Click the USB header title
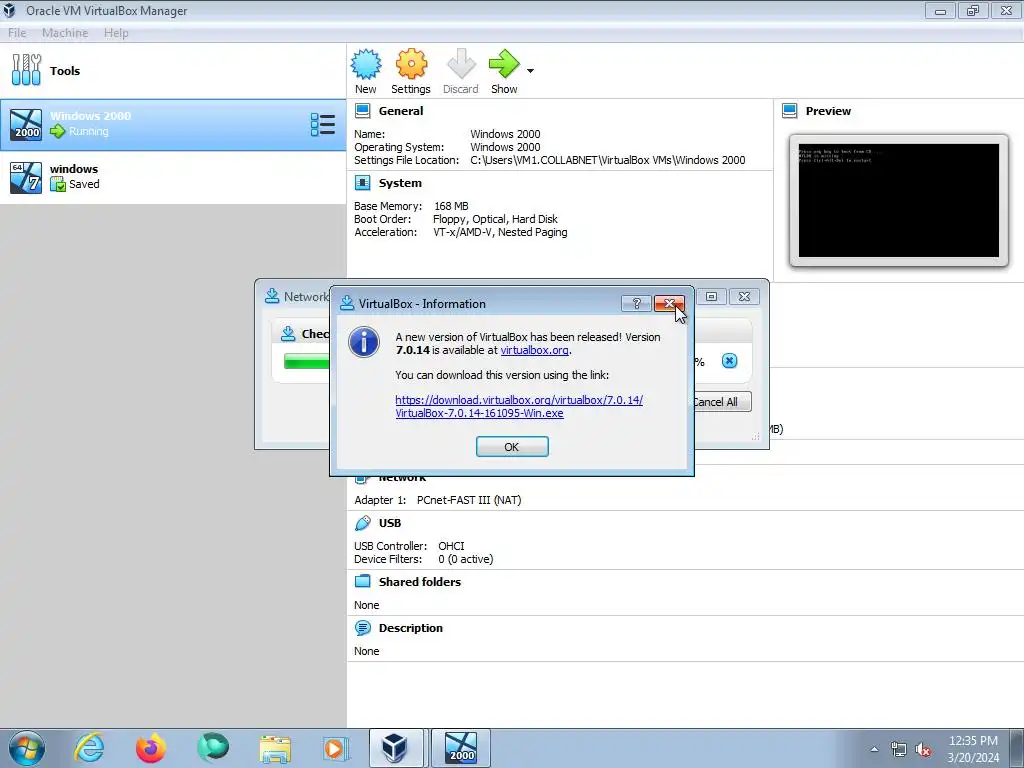Viewport: 1024px width, 768px height. 390,523
